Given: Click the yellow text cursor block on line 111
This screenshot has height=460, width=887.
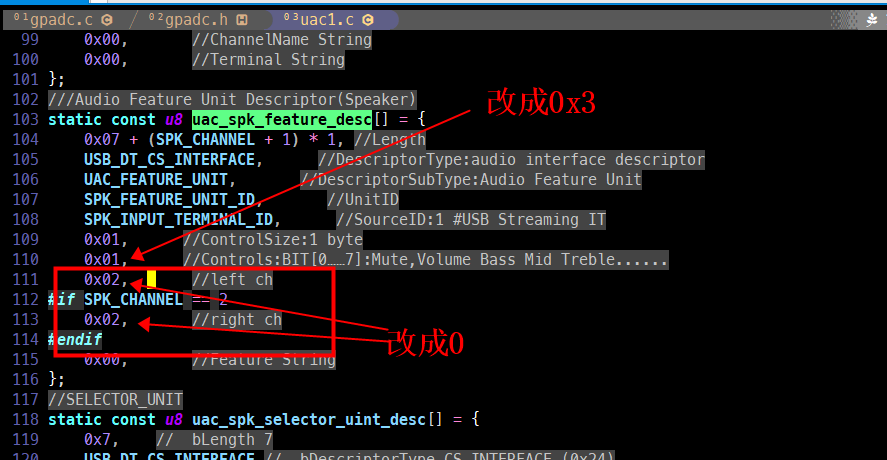Looking at the screenshot, I should coord(151,280).
